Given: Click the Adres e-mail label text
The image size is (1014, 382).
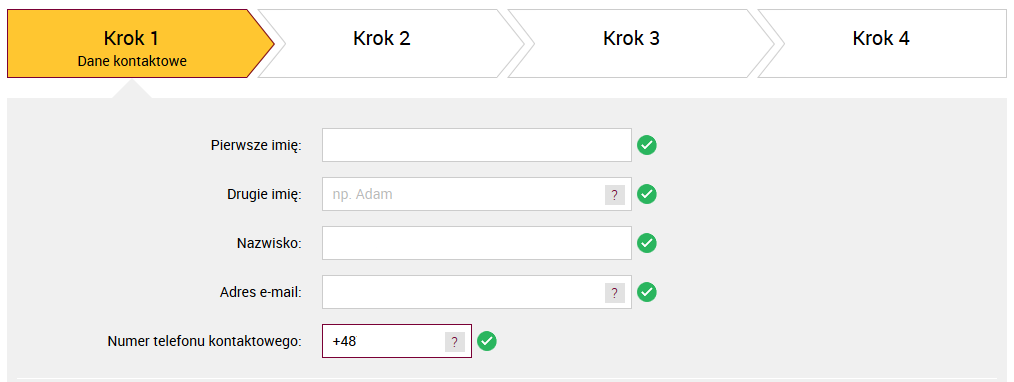Looking at the screenshot, I should click(x=261, y=292).
